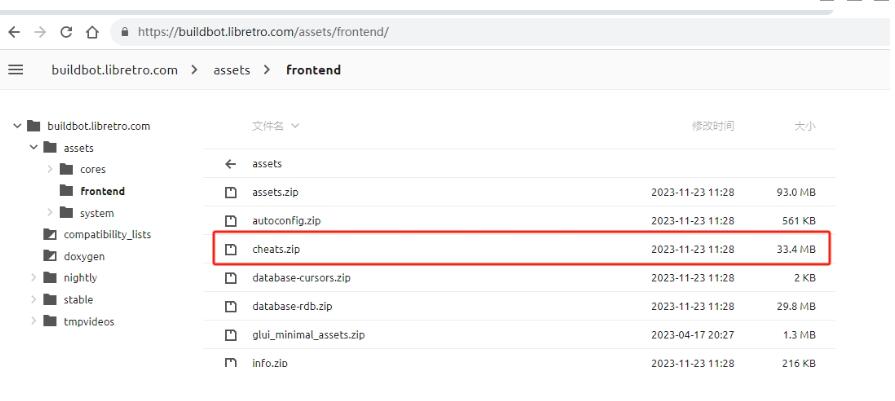Reload the page with the refresh icon
The image size is (895, 401).
click(66, 32)
